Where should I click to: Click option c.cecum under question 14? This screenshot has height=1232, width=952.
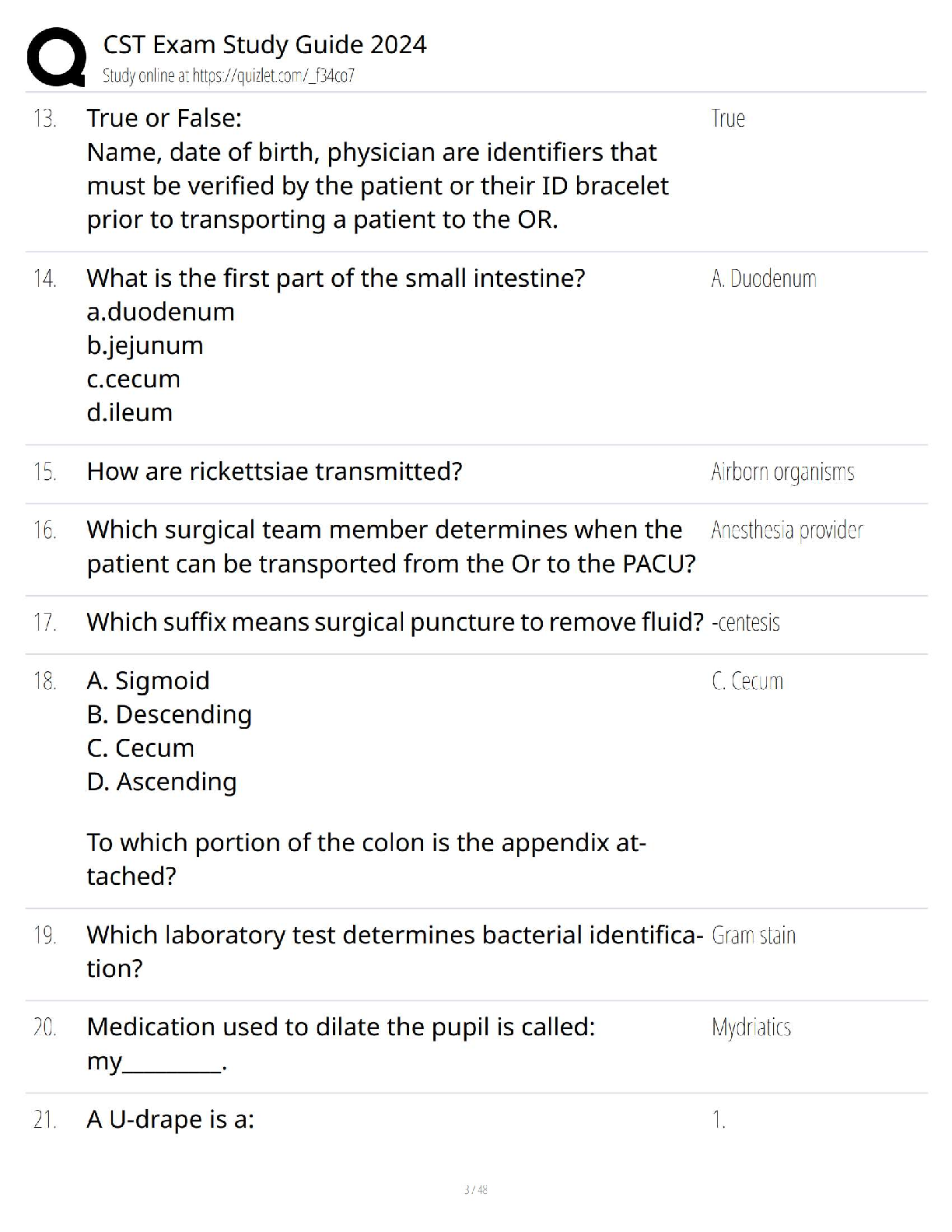(133, 379)
